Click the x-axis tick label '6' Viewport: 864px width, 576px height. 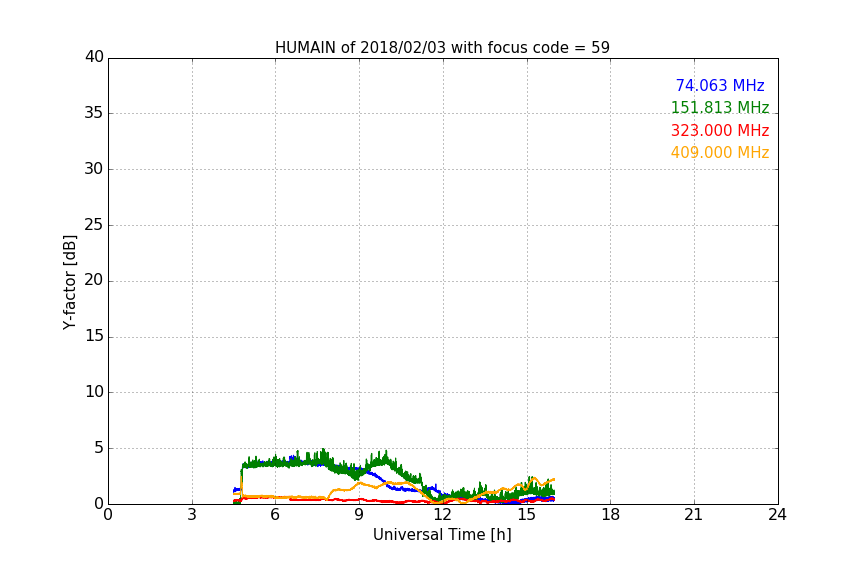coord(276,515)
